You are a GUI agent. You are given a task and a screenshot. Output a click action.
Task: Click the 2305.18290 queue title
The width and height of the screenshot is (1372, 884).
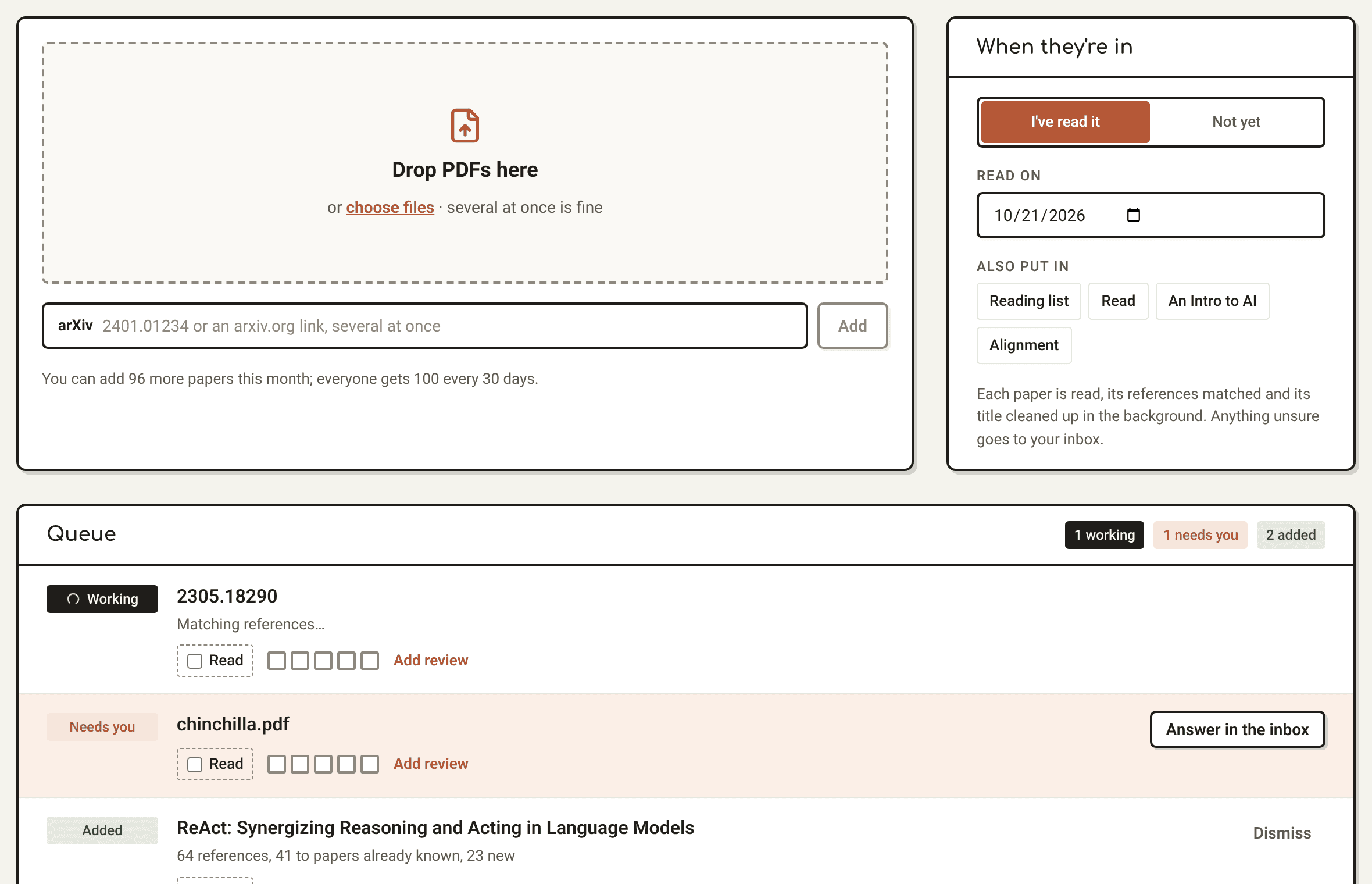227,597
